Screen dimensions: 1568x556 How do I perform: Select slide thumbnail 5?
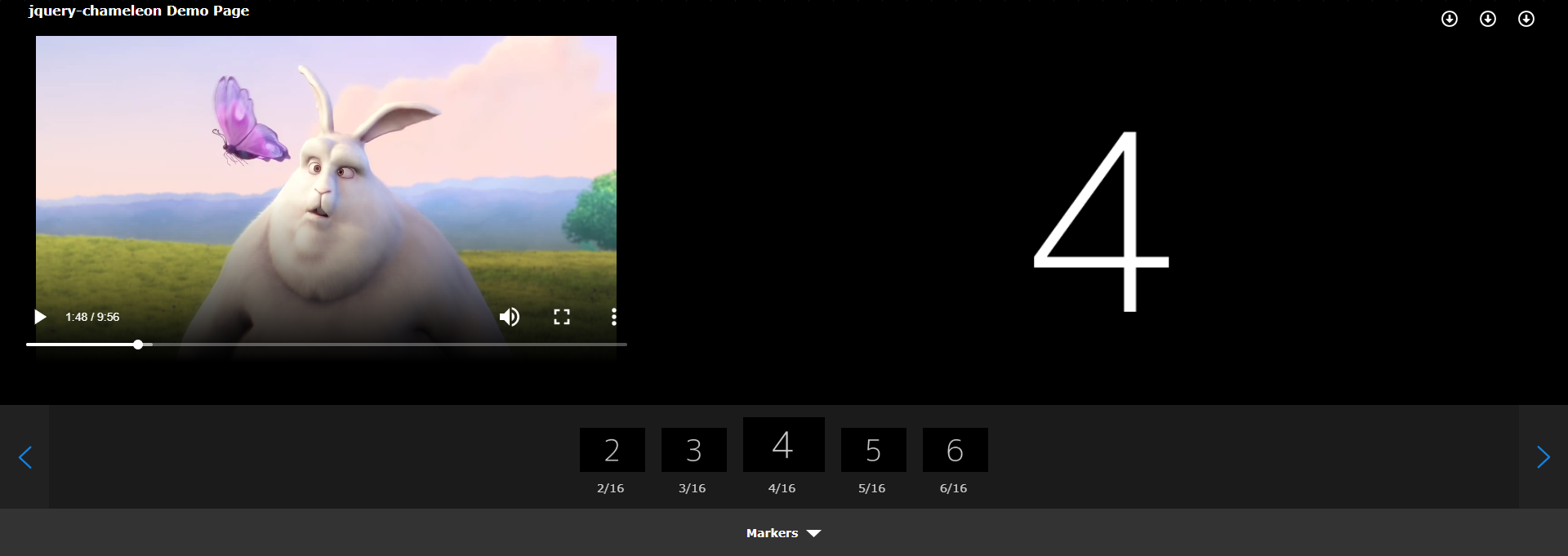tap(874, 450)
